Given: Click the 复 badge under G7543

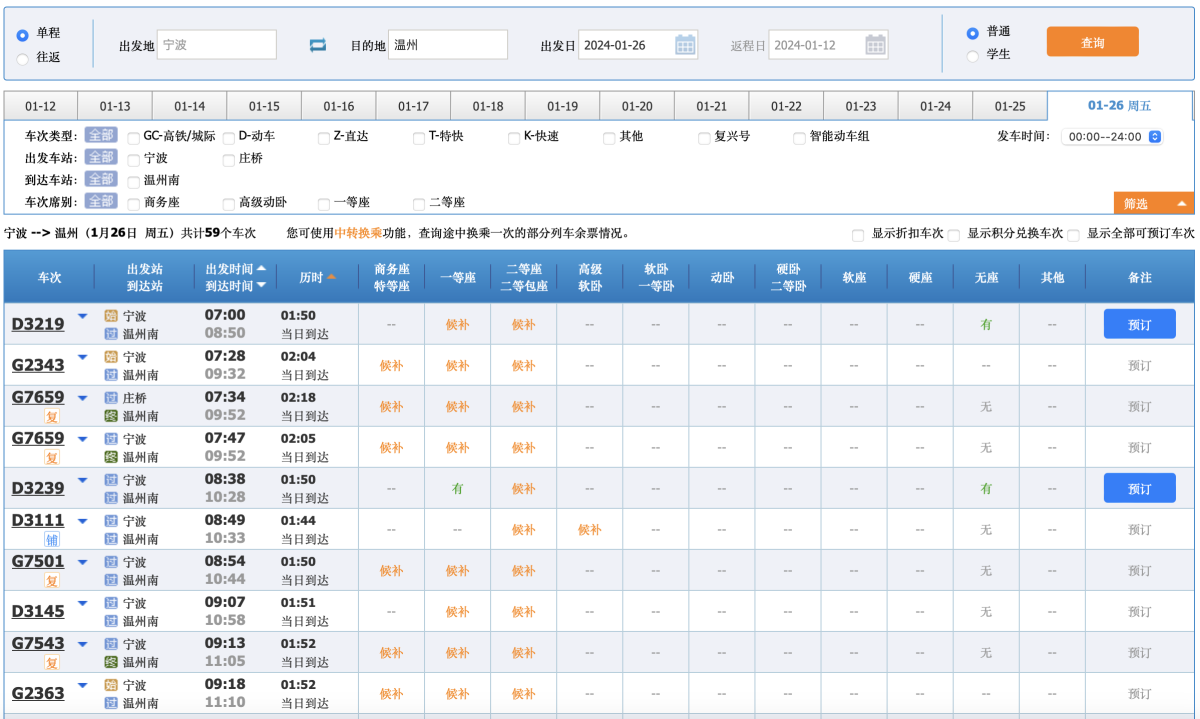Looking at the screenshot, I should coord(51,662).
